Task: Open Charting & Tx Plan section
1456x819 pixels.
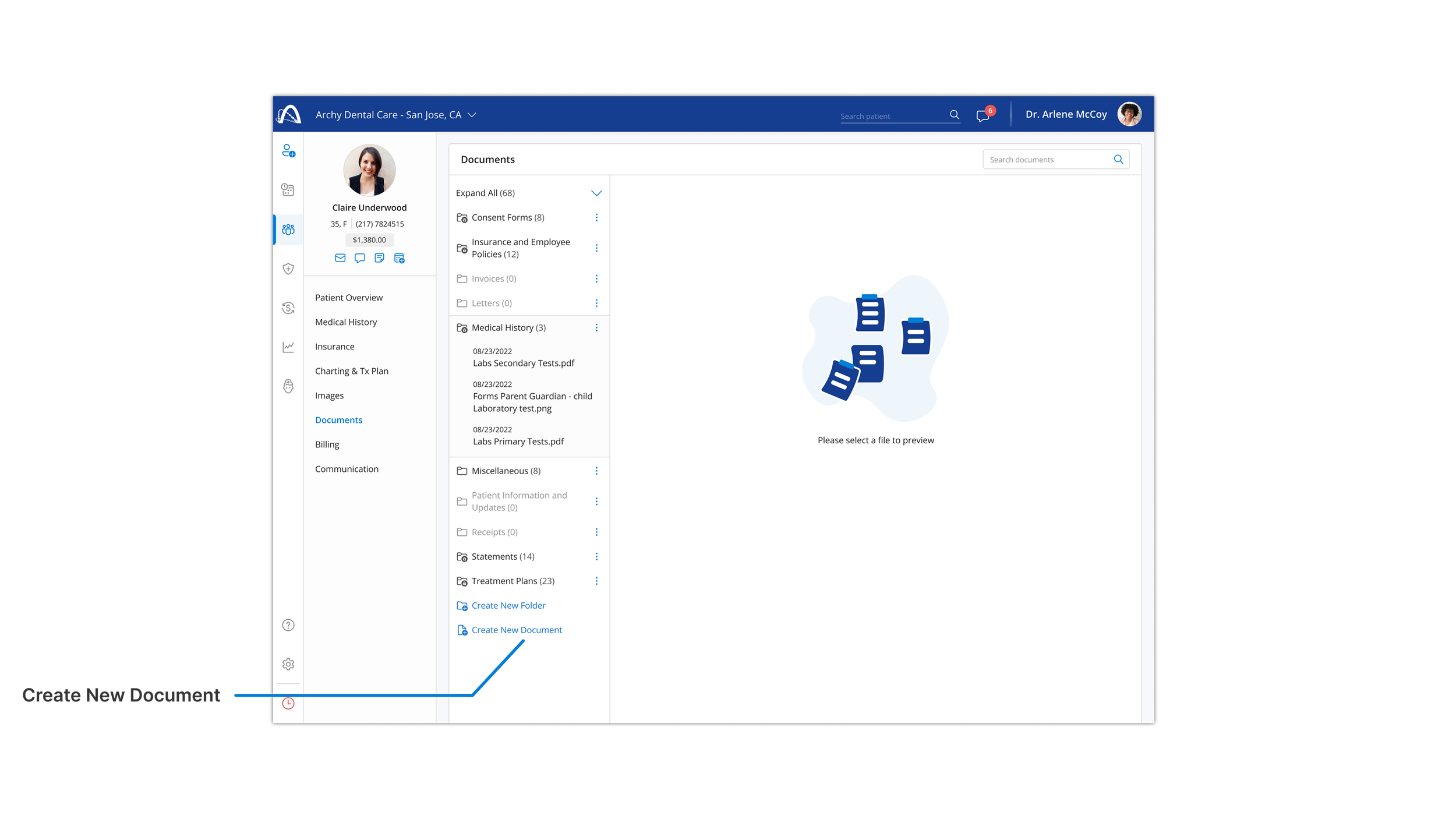Action: coord(351,371)
